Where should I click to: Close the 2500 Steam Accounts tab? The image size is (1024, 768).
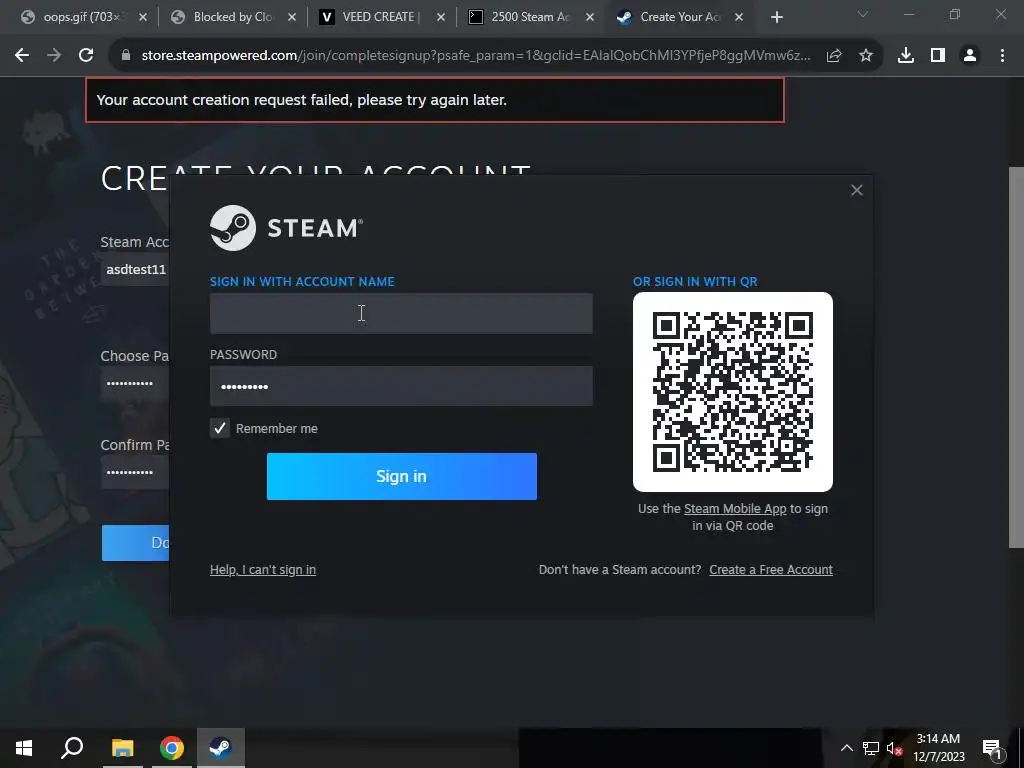click(x=590, y=17)
